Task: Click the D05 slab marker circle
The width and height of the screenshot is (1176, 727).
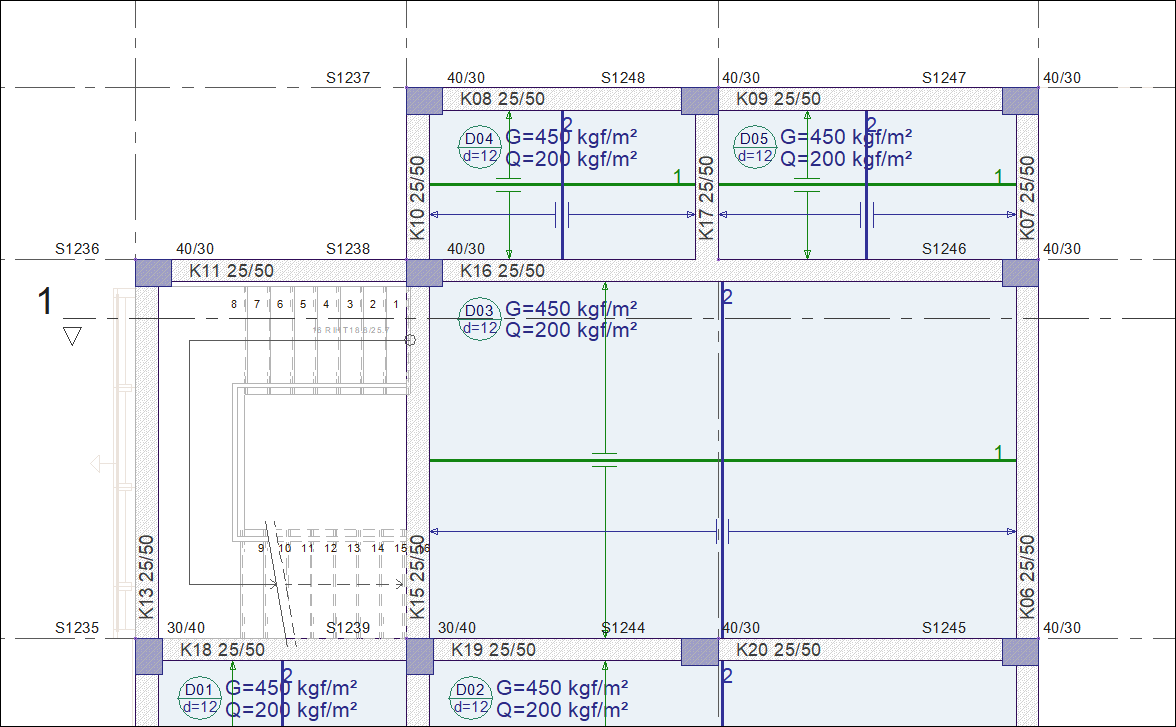Action: (754, 147)
